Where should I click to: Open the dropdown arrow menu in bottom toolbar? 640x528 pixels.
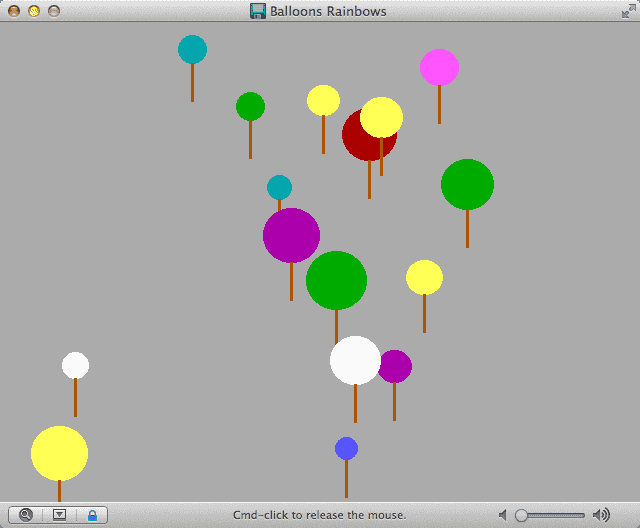tap(59, 515)
